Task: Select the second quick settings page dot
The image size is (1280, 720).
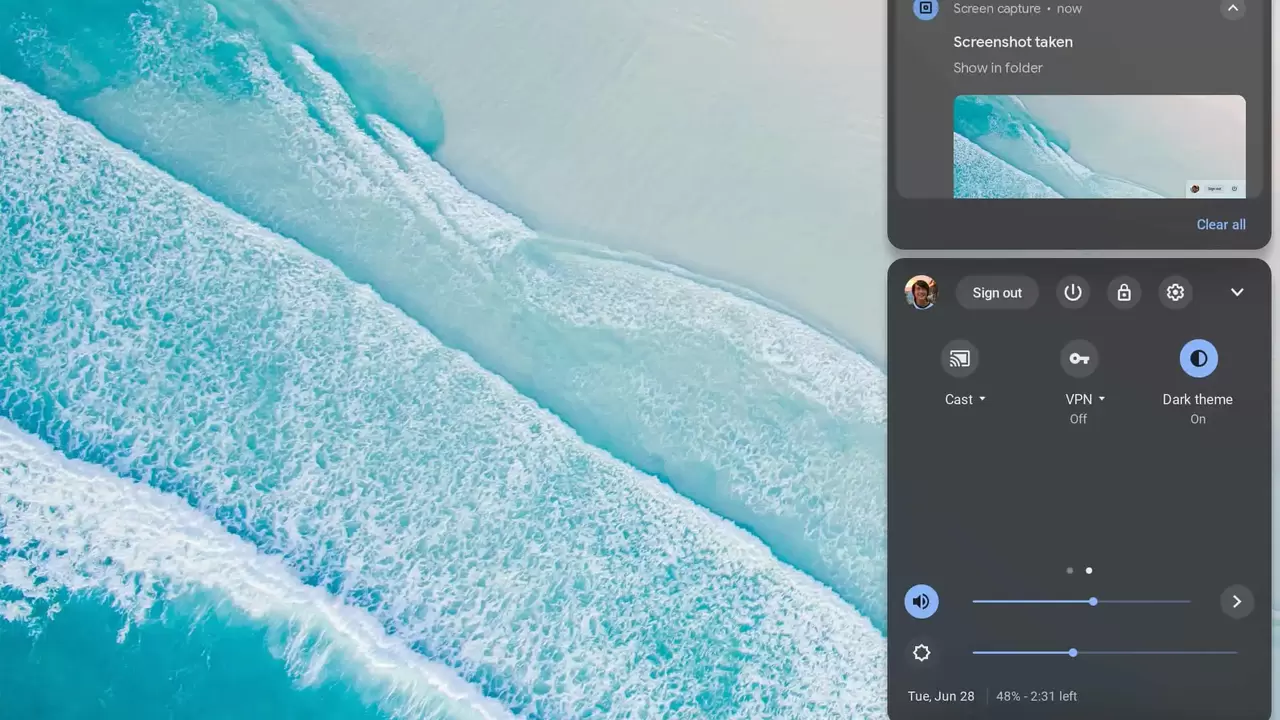Action: click(1089, 571)
